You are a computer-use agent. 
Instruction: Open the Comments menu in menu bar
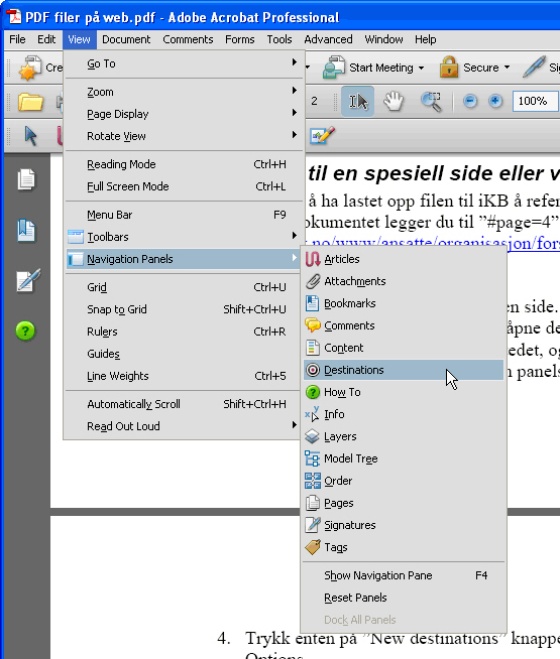point(188,40)
